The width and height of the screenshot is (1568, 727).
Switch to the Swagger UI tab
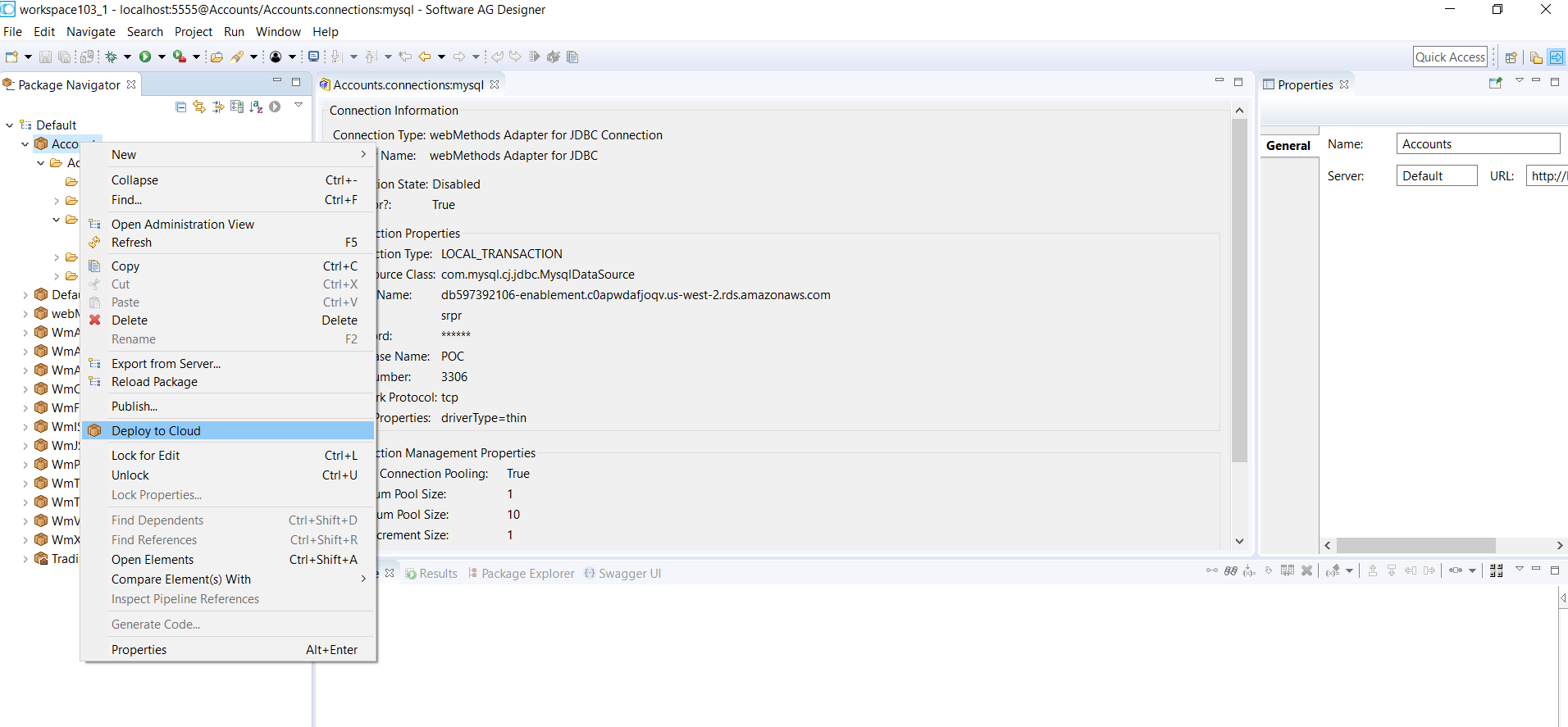[622, 574]
